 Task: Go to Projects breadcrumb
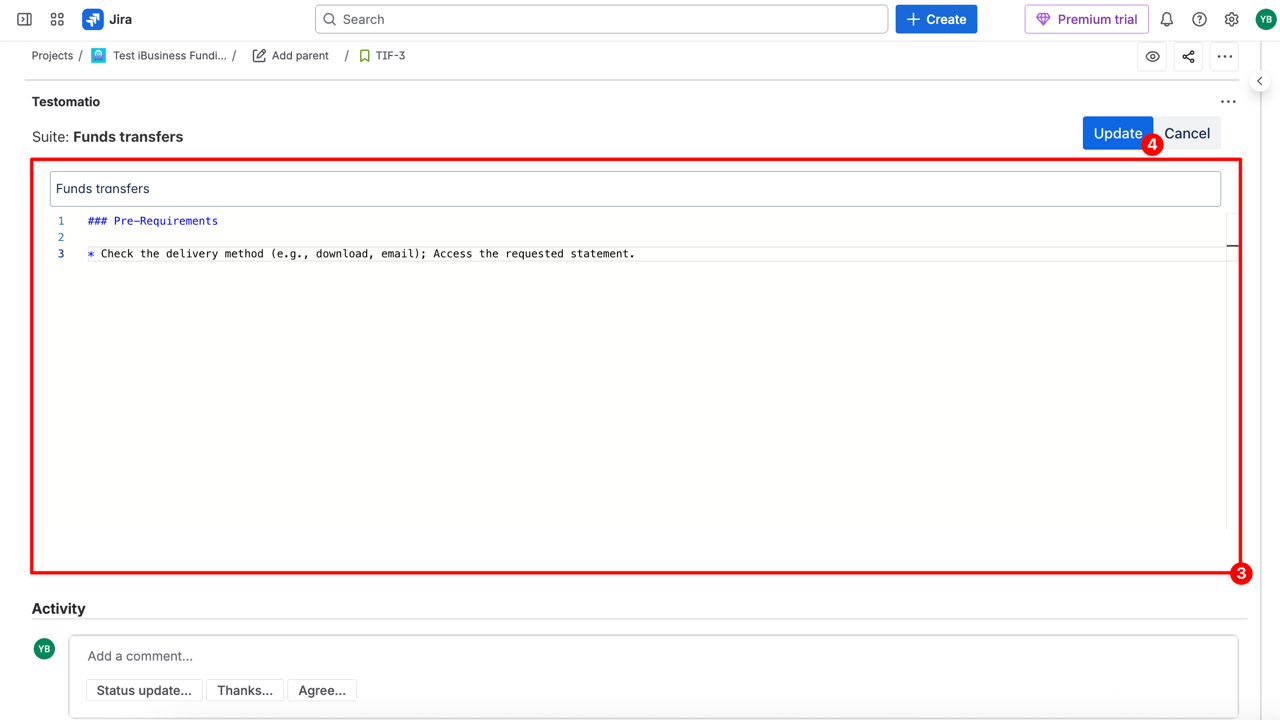point(52,56)
